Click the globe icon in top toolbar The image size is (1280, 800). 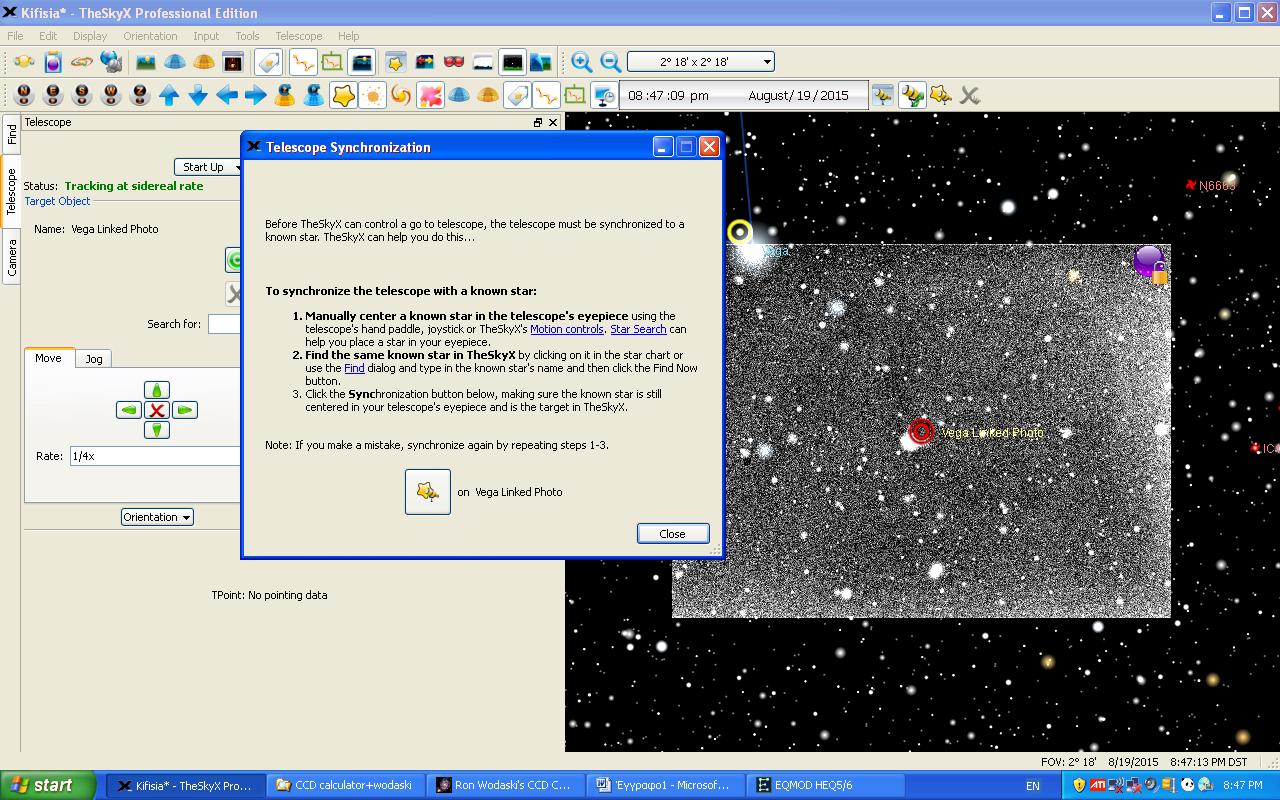[x=111, y=62]
